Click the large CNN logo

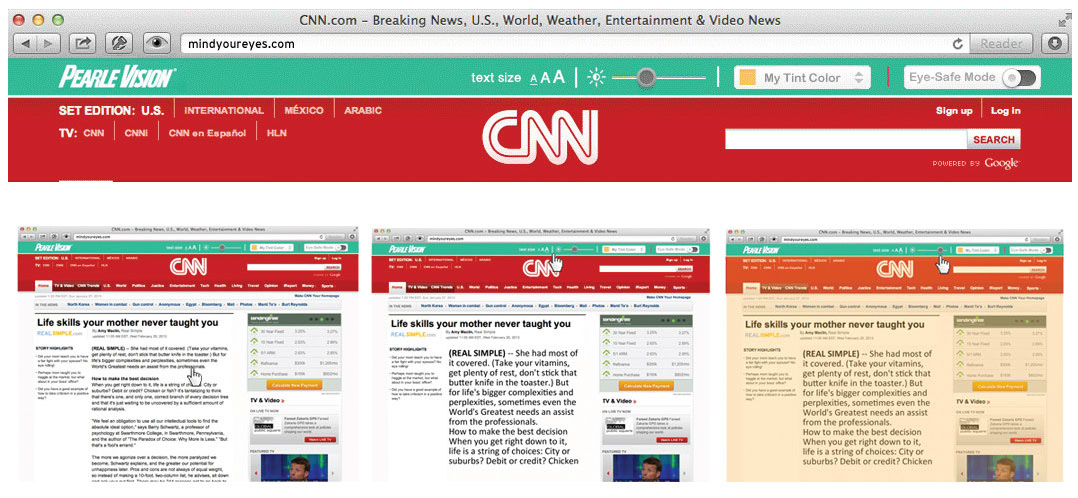click(x=540, y=138)
